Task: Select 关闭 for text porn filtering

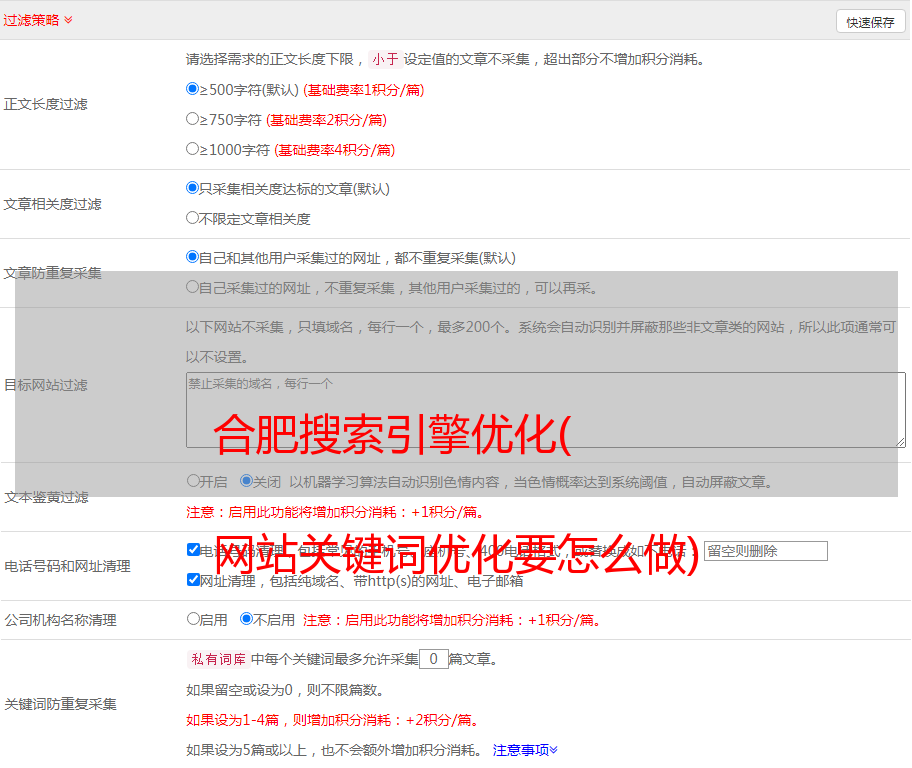Action: point(246,481)
